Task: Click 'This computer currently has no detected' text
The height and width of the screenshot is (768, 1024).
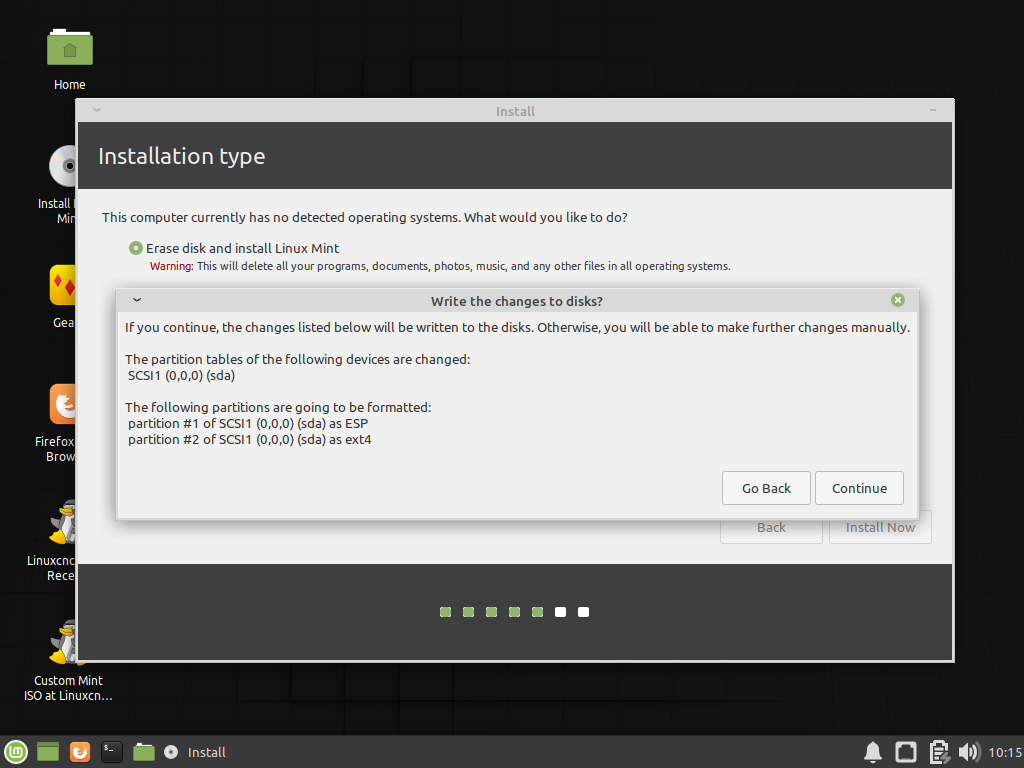Action: [x=364, y=217]
